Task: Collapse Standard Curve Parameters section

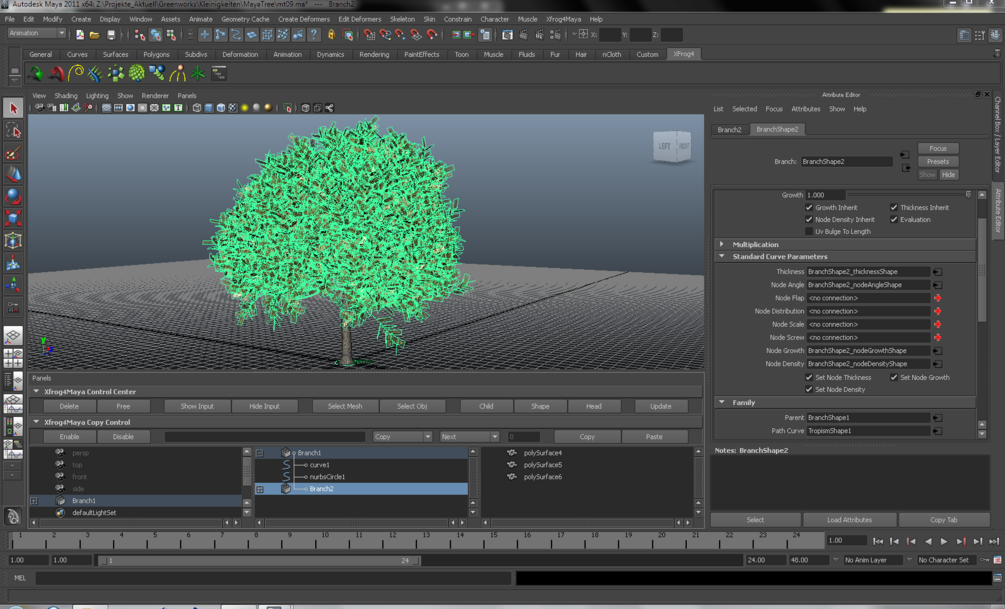Action: click(x=722, y=256)
